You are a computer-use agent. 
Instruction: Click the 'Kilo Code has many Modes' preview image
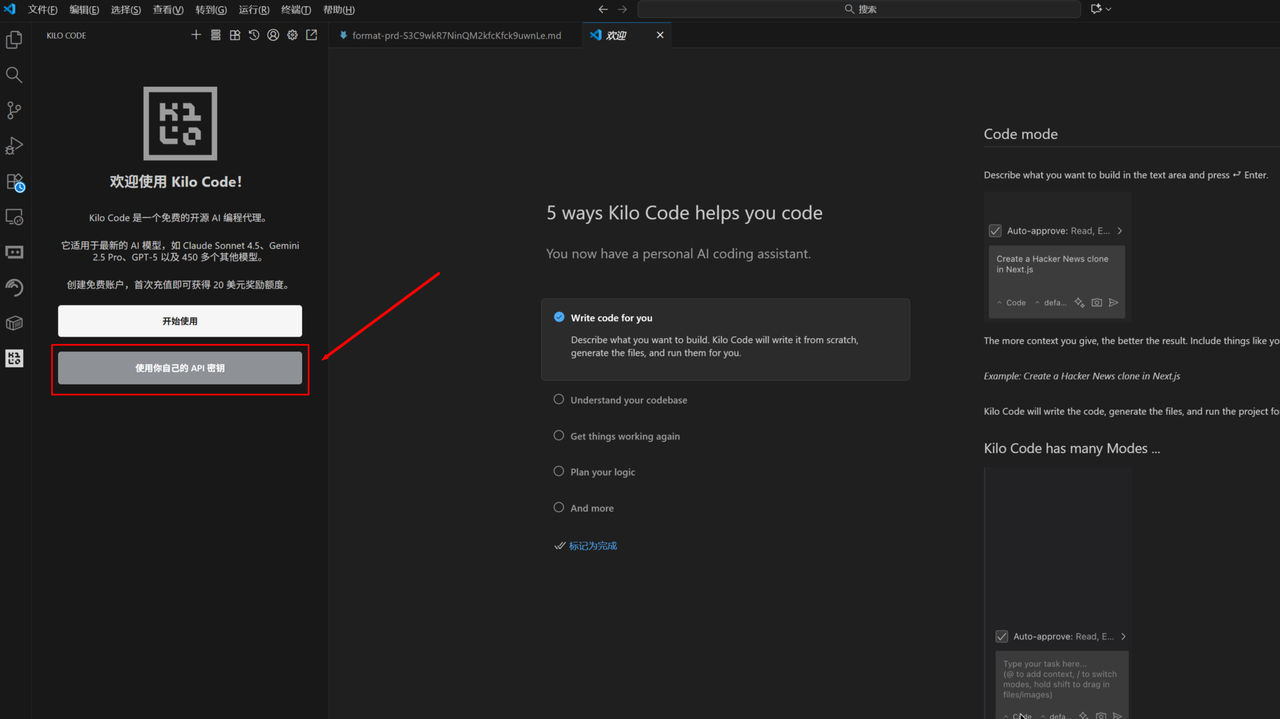[x=1058, y=593]
